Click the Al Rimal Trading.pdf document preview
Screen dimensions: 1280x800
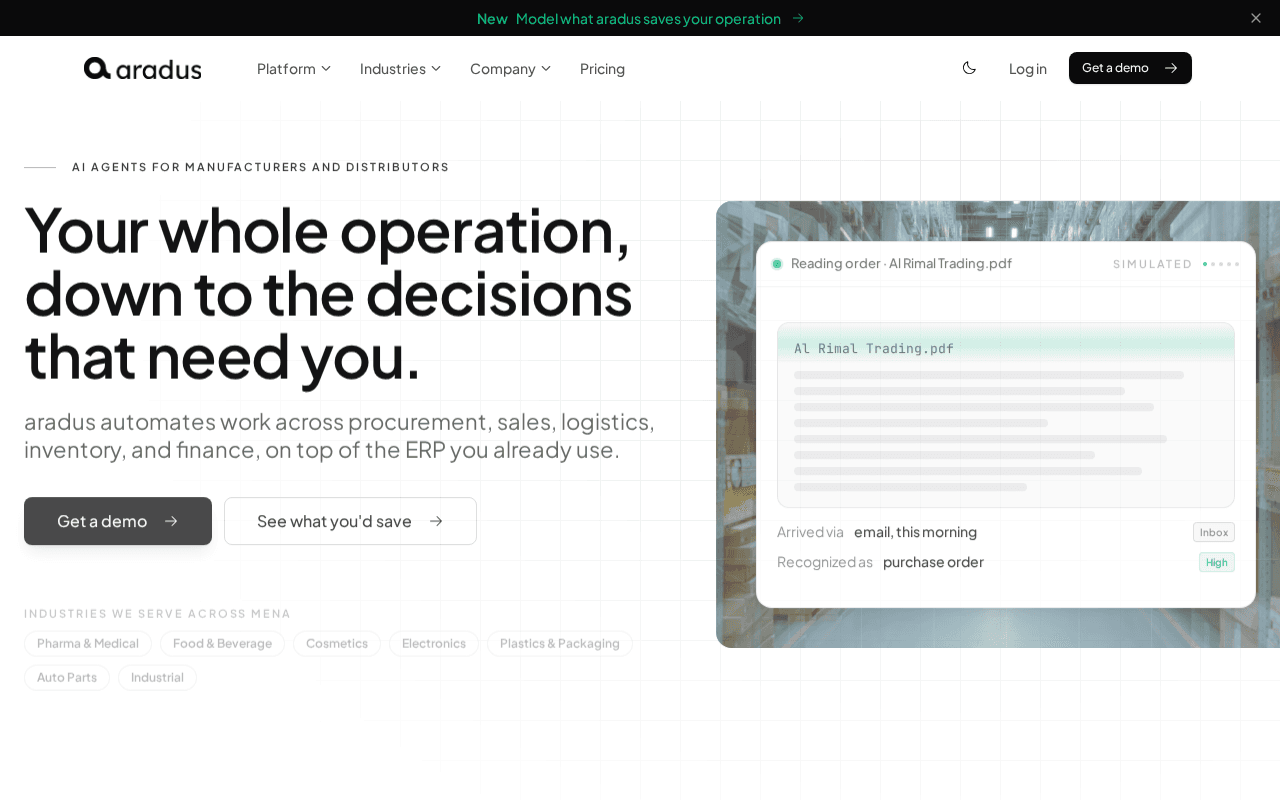point(1006,415)
